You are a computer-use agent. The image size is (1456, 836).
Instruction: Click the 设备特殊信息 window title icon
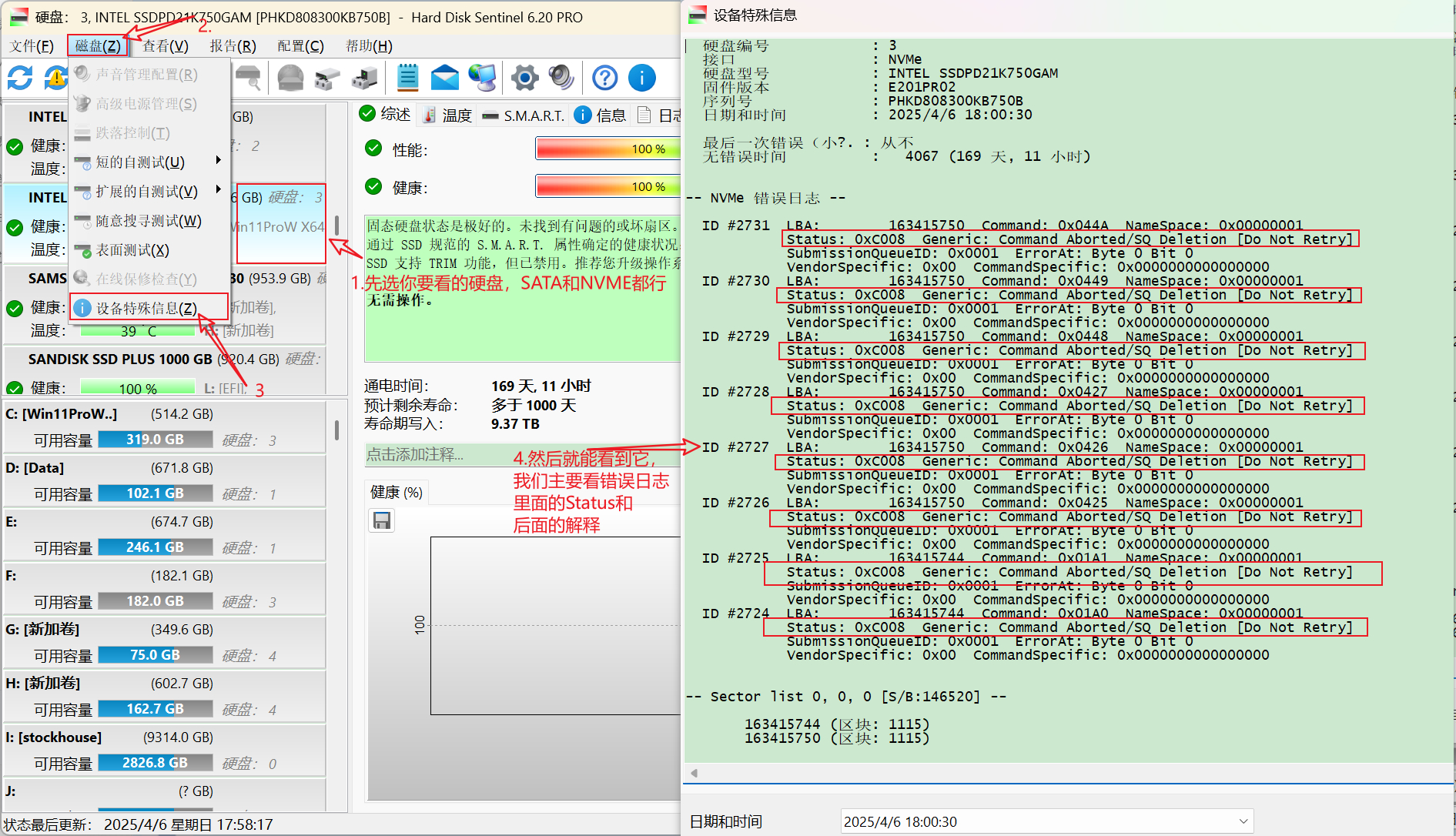[x=698, y=15]
